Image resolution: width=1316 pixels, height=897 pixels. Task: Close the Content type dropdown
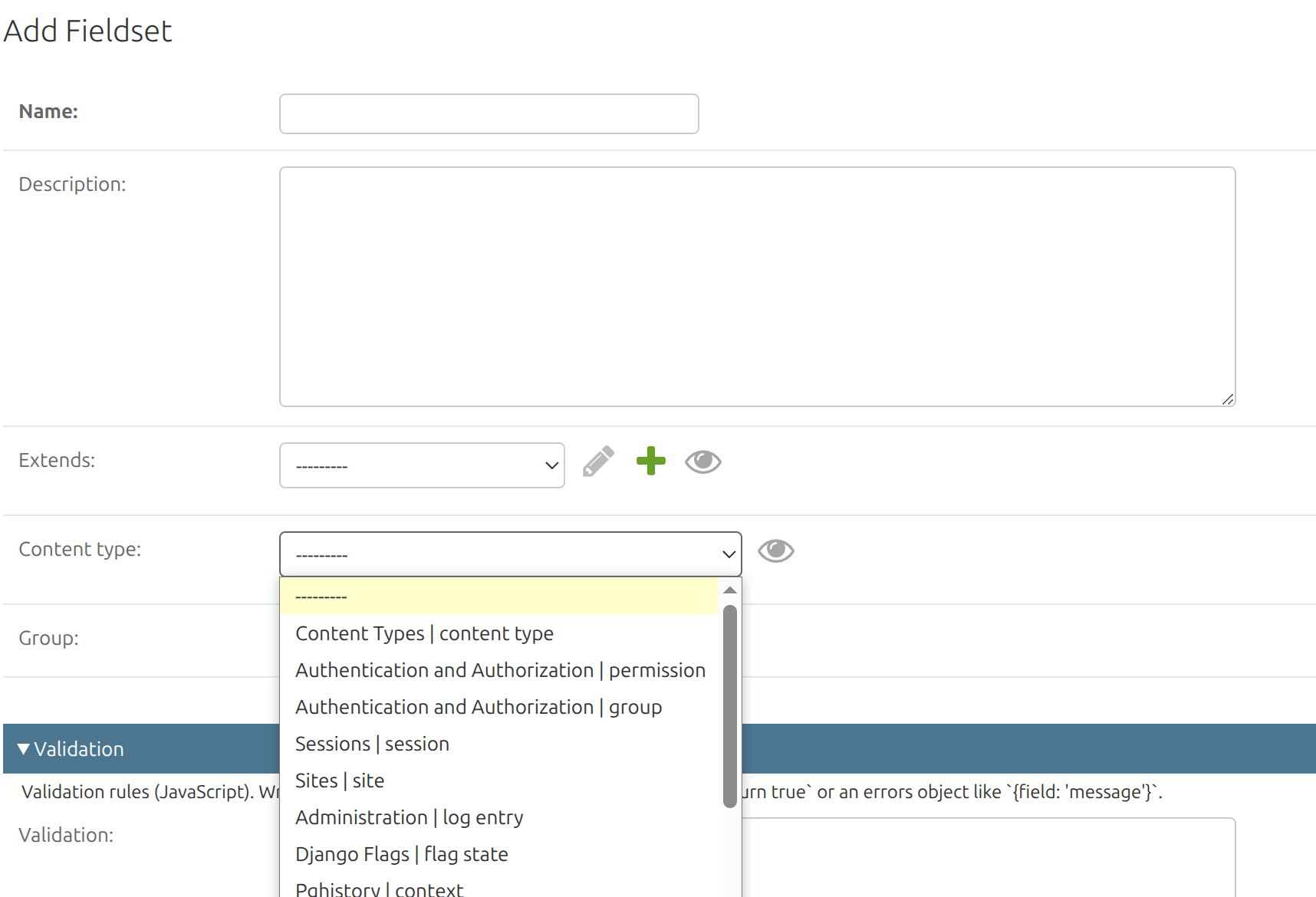tap(511, 554)
